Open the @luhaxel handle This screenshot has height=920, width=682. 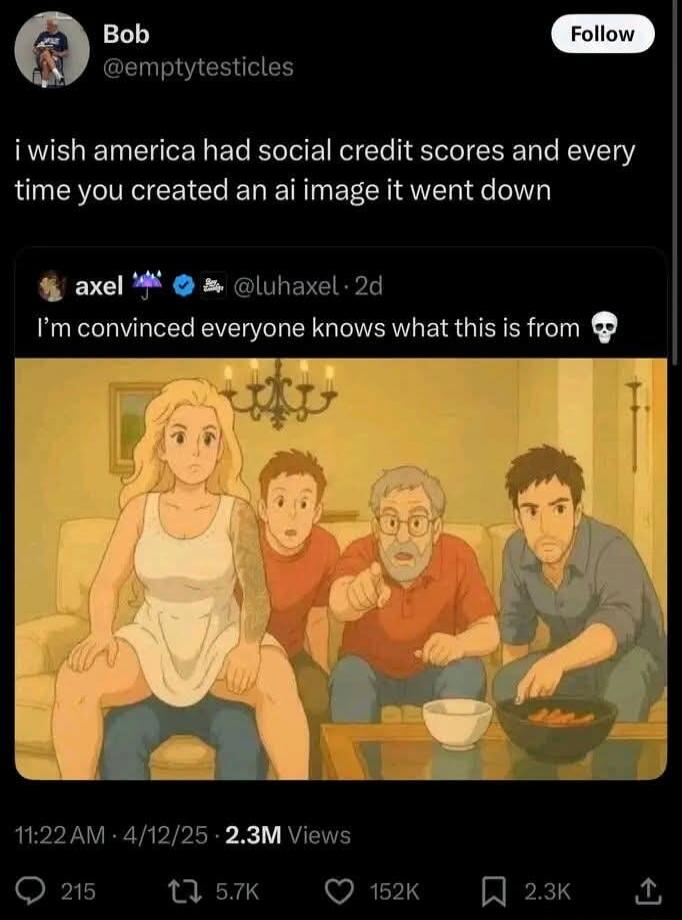click(x=286, y=286)
